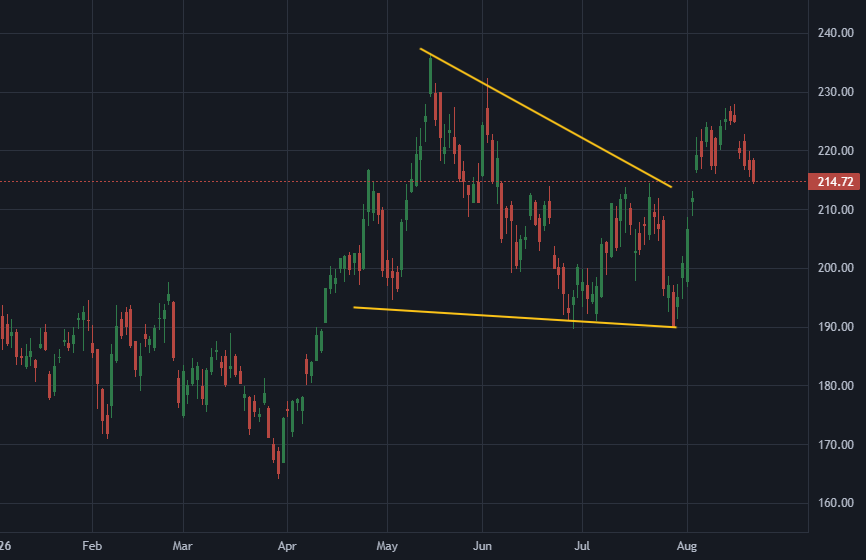Screen dimensions: 866x560
Task: Click the Jul label on time axis
Action: pos(582,546)
